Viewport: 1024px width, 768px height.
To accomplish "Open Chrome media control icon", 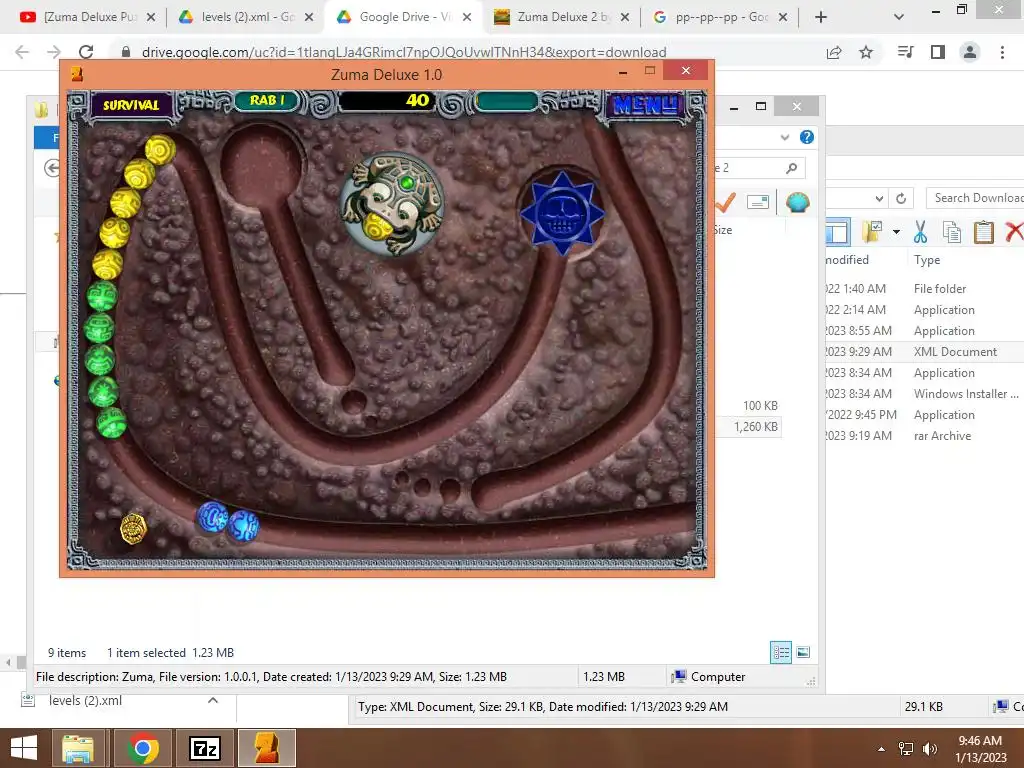I will point(905,52).
